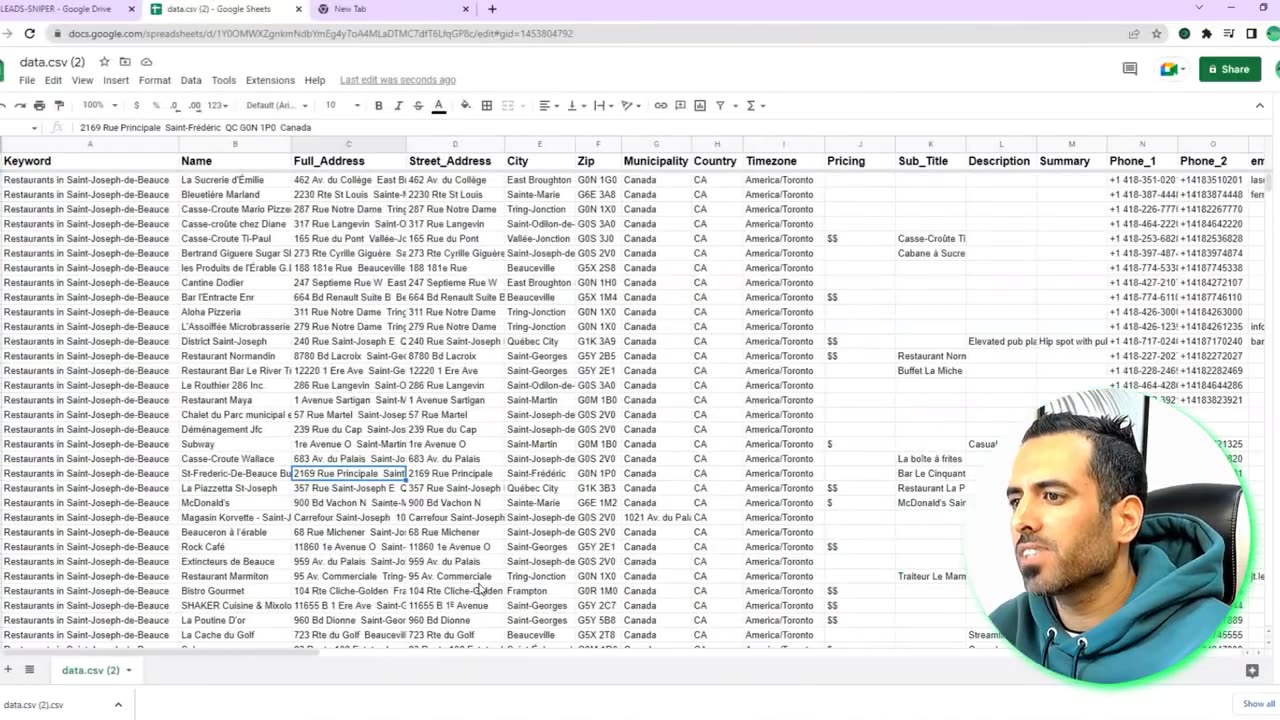The image size is (1280, 720).
Task: Open vertical align dropdown
Action: (x=575, y=105)
